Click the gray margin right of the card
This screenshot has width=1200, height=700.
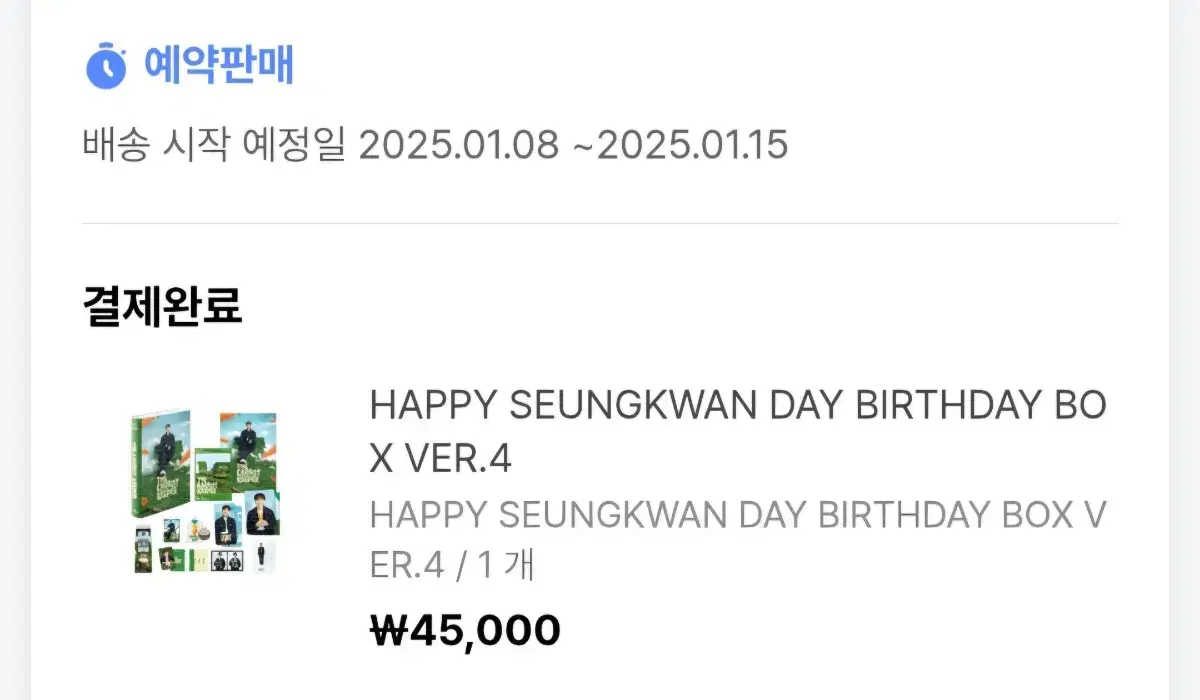click(1184, 350)
